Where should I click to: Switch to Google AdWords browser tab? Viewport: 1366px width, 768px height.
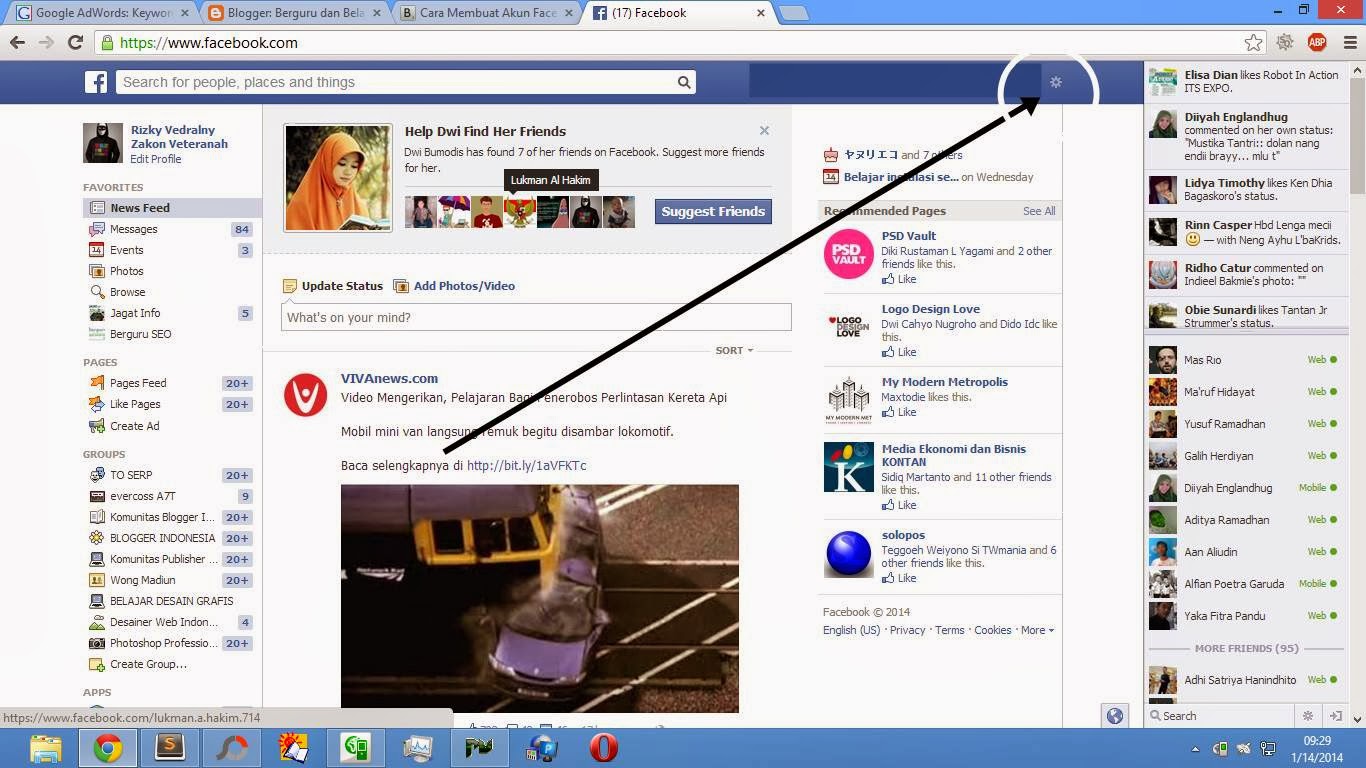pos(100,13)
